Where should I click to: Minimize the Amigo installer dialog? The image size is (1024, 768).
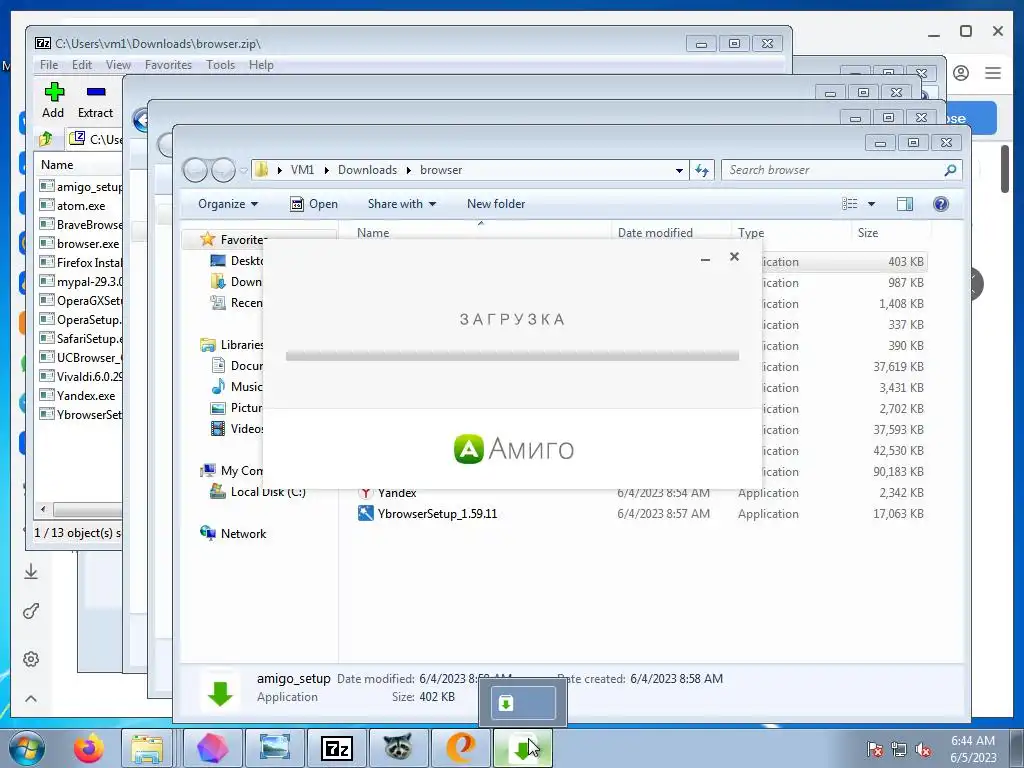[705, 258]
